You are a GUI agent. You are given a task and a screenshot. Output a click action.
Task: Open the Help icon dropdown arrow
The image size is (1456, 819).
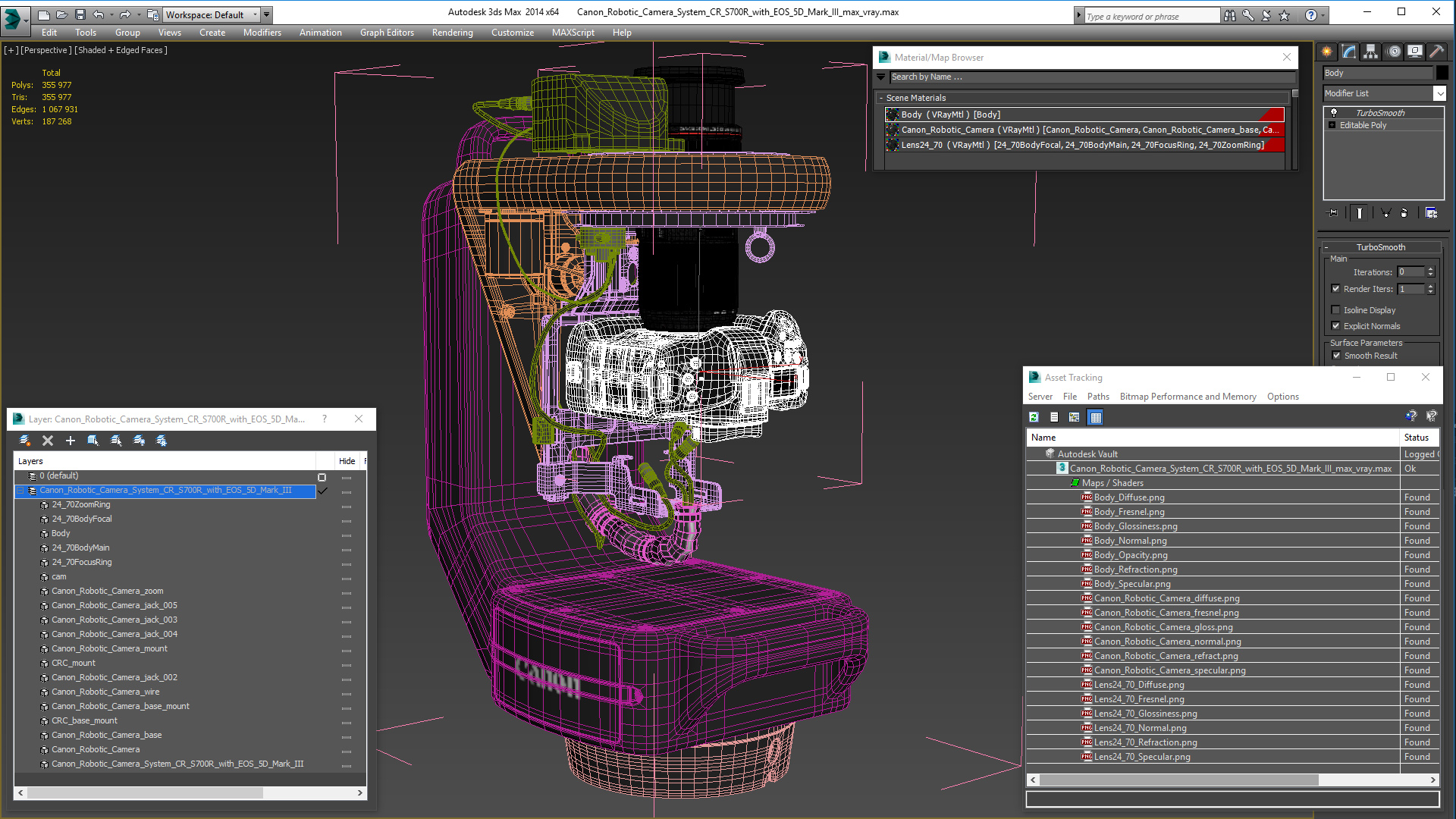(x=1323, y=15)
